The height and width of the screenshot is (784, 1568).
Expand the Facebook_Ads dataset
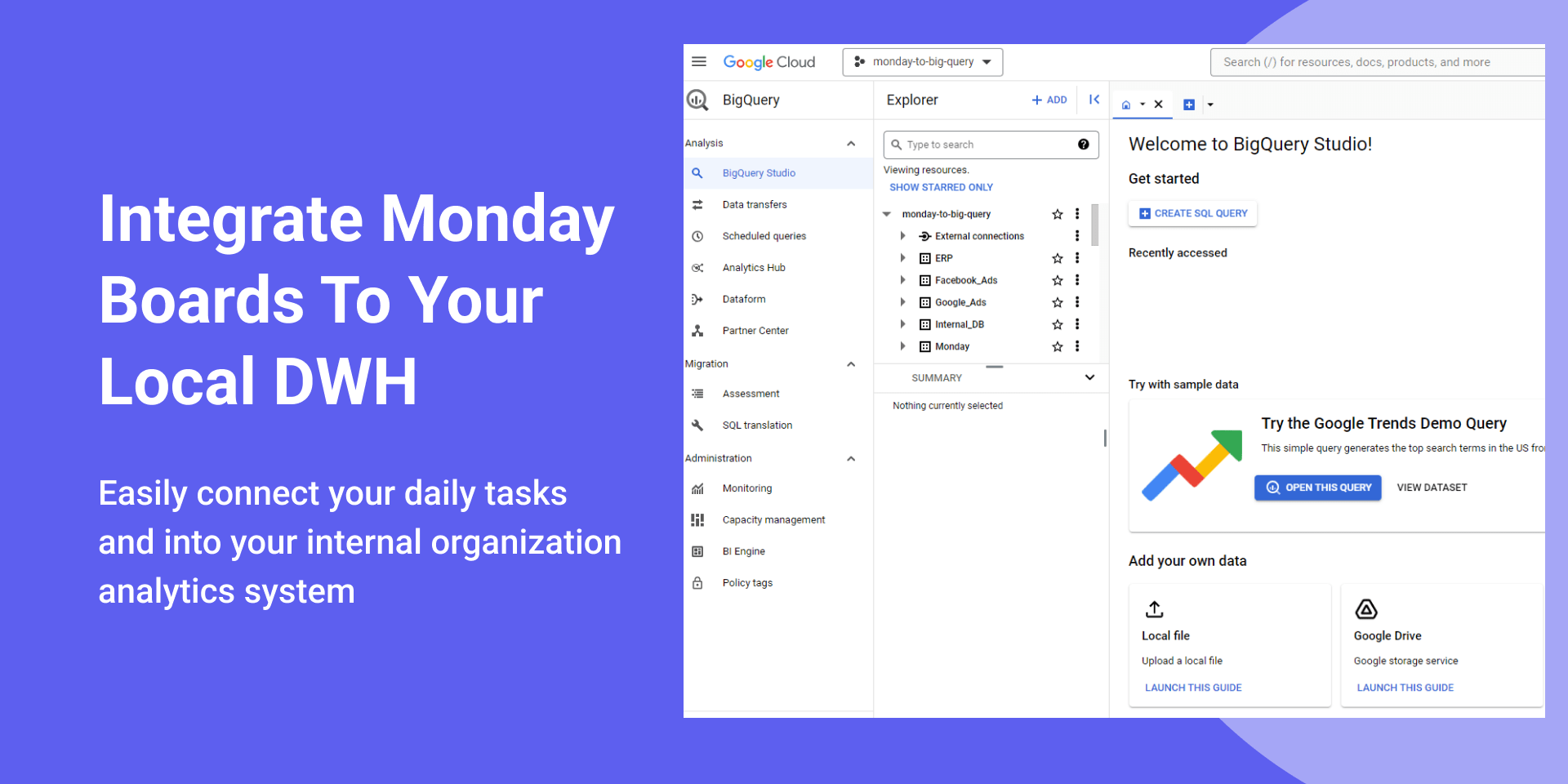pyautogui.click(x=902, y=280)
